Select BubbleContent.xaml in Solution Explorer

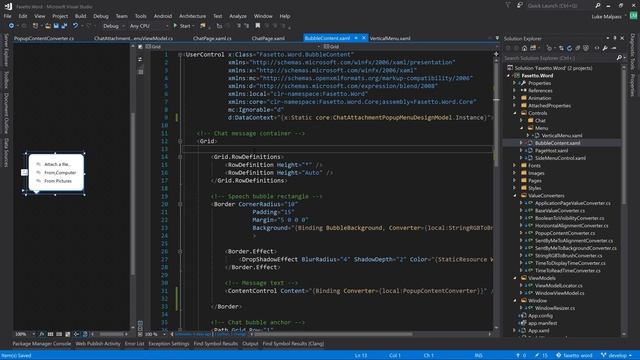click(557, 143)
